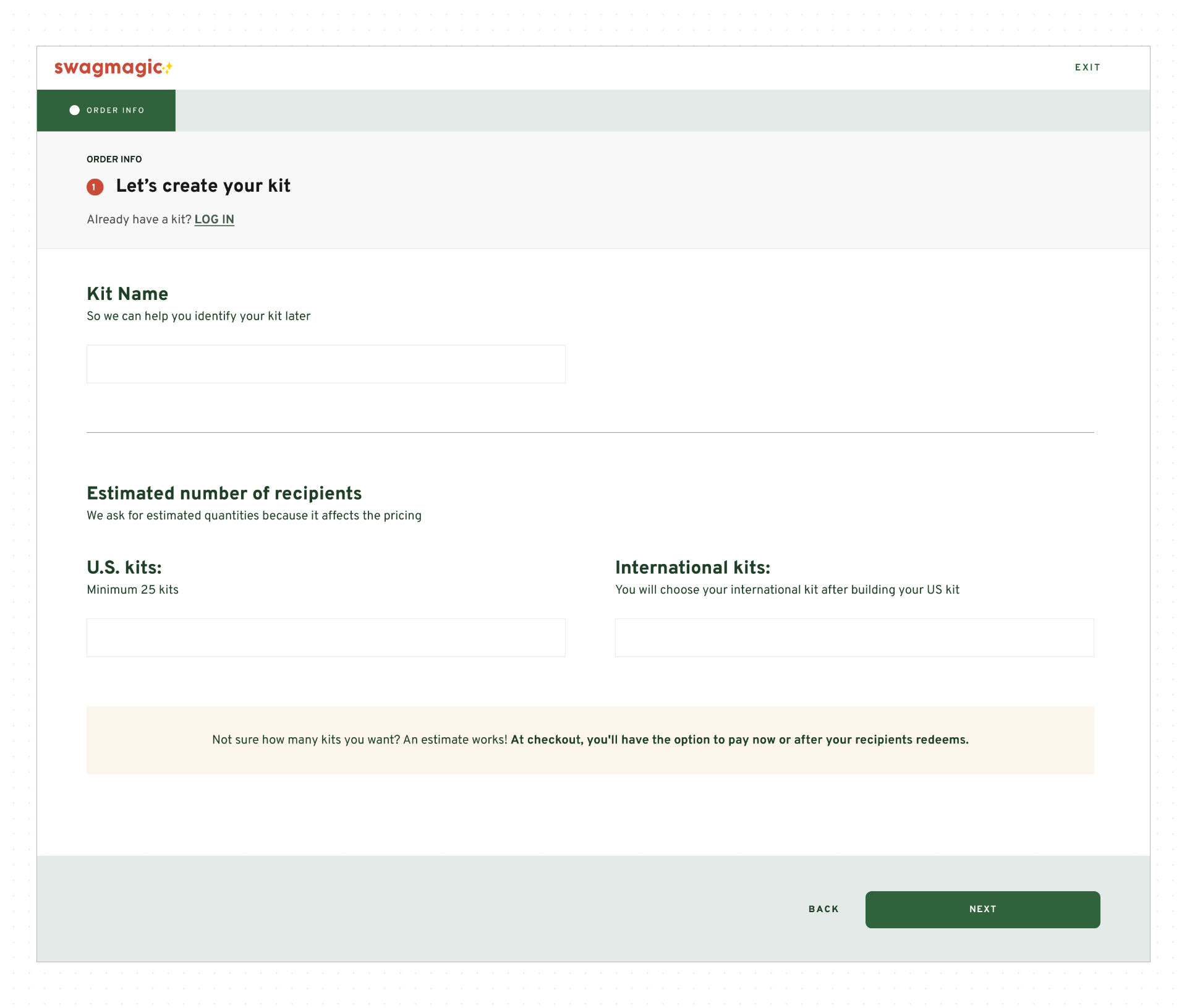
Task: Click the red number 1 step badge
Action: (95, 187)
